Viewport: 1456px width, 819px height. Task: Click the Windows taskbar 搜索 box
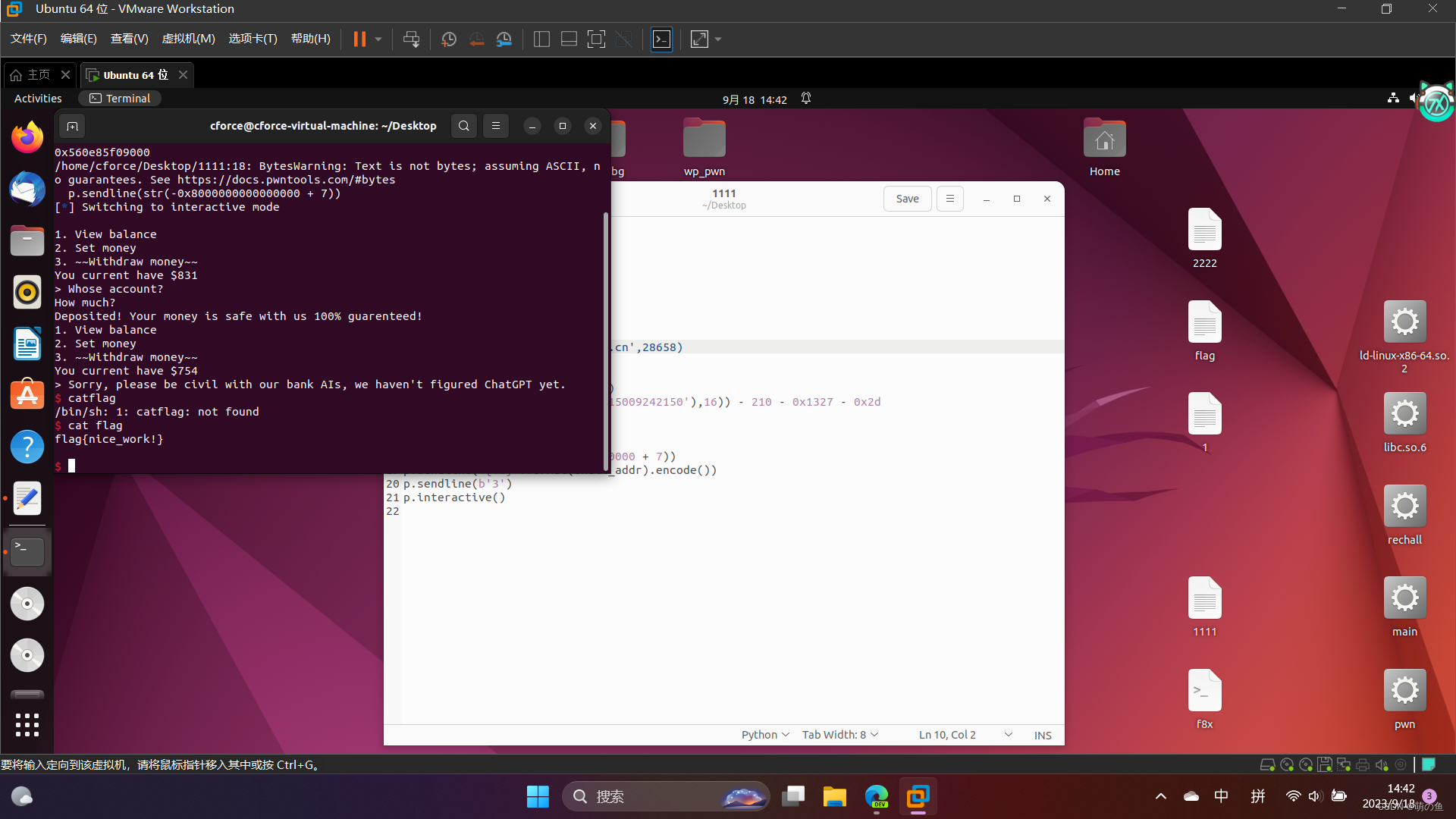(x=666, y=796)
